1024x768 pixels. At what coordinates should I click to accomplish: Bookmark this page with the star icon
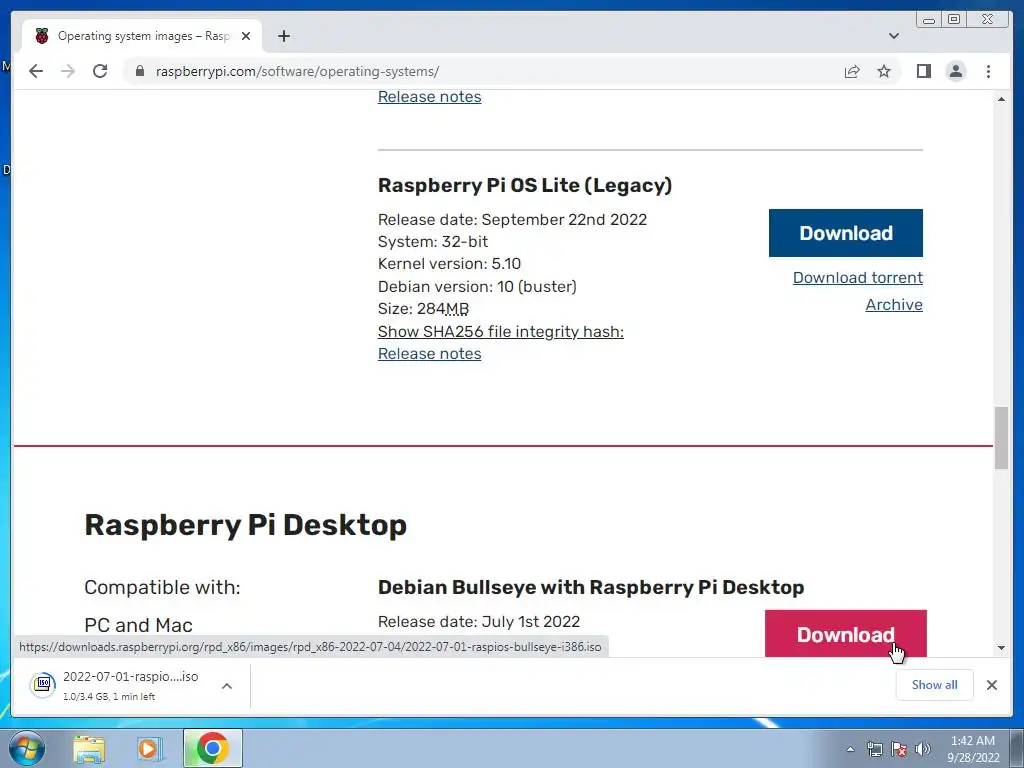[x=884, y=71]
